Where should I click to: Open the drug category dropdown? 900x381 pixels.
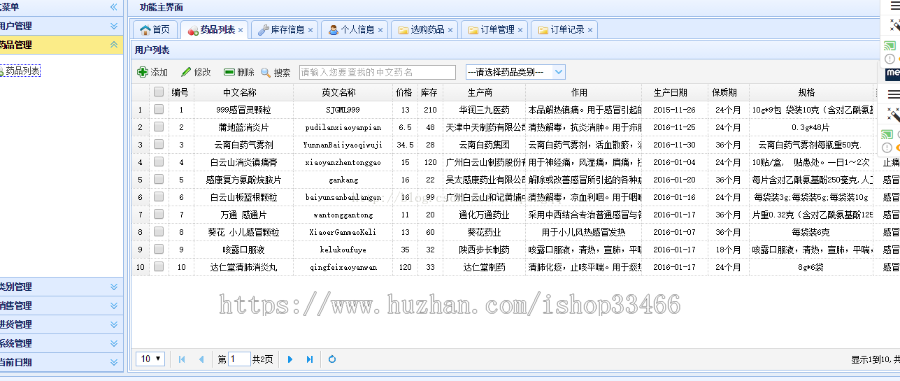pyautogui.click(x=559, y=72)
